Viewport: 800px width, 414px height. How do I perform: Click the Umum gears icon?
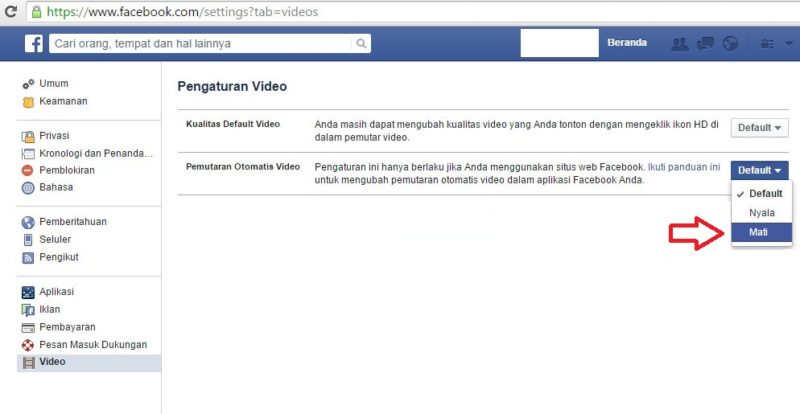coord(28,84)
